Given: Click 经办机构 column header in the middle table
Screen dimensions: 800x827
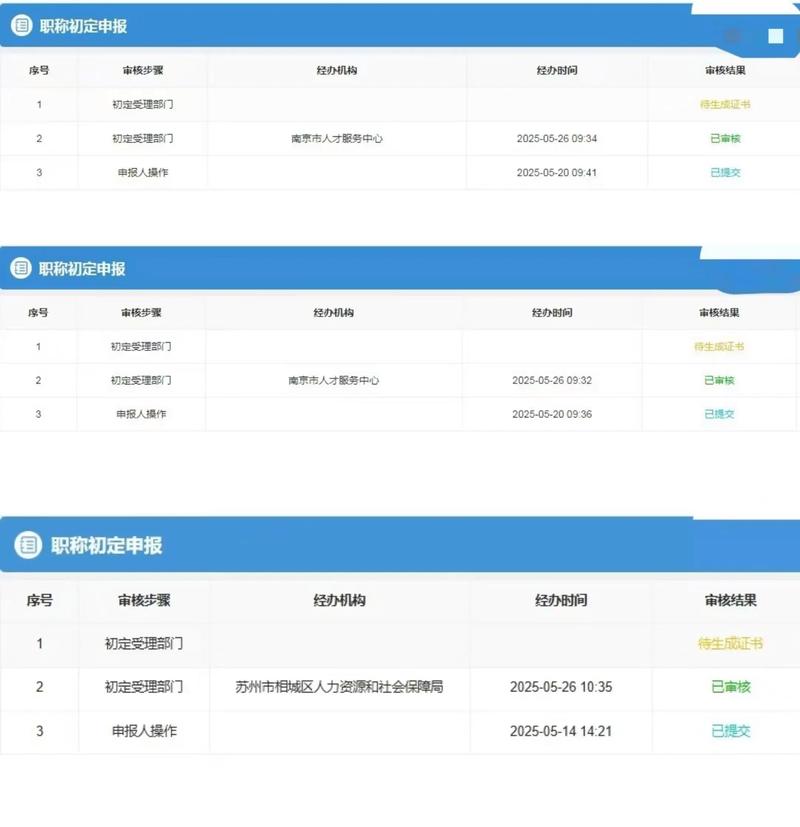Looking at the screenshot, I should [x=333, y=313].
